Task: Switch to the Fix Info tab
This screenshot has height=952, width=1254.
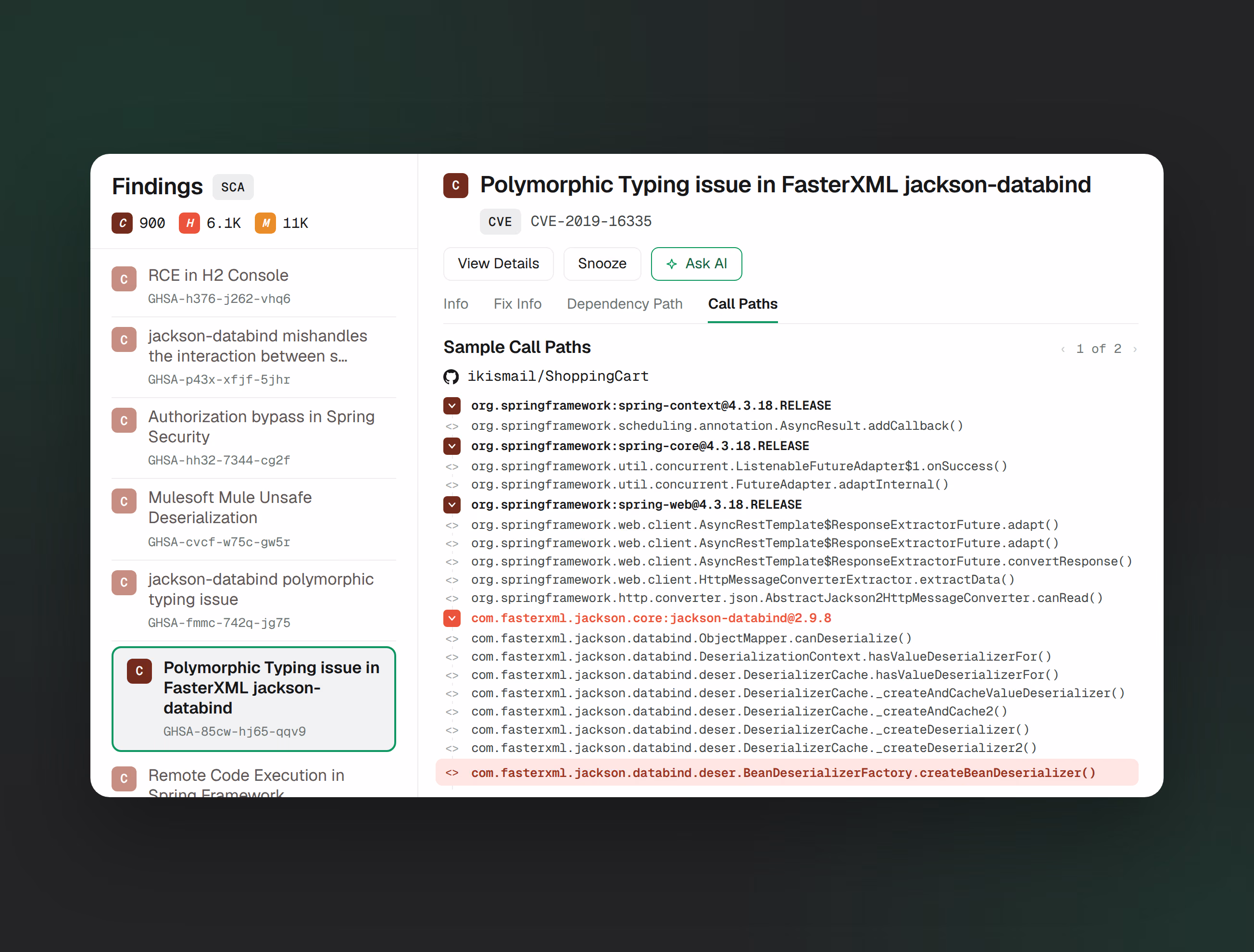Action: click(x=517, y=304)
